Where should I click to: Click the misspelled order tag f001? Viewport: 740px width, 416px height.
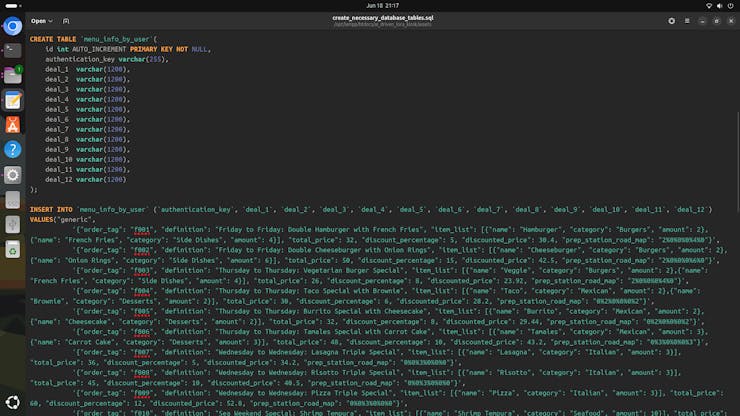pyautogui.click(x=142, y=230)
